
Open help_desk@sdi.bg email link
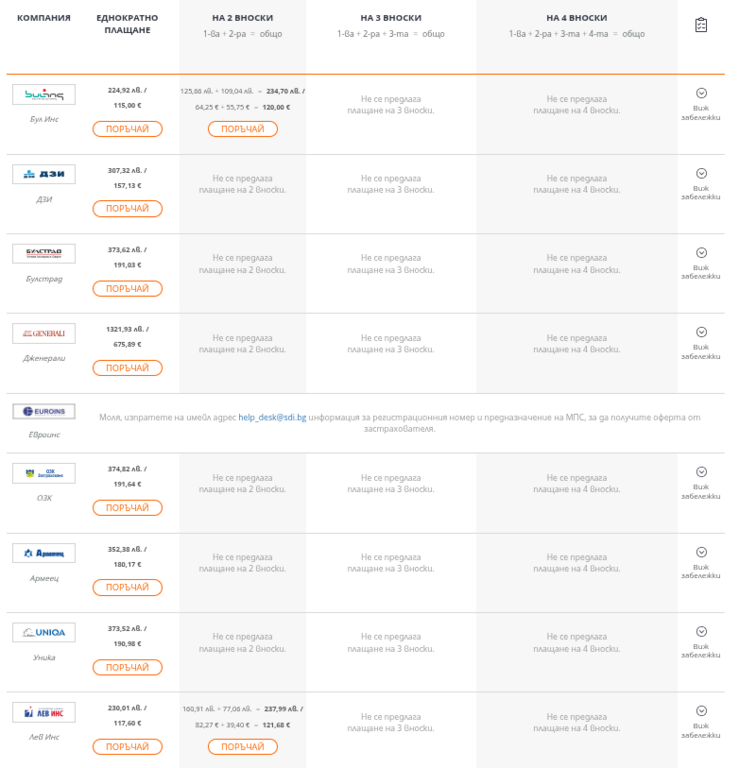coord(272,417)
